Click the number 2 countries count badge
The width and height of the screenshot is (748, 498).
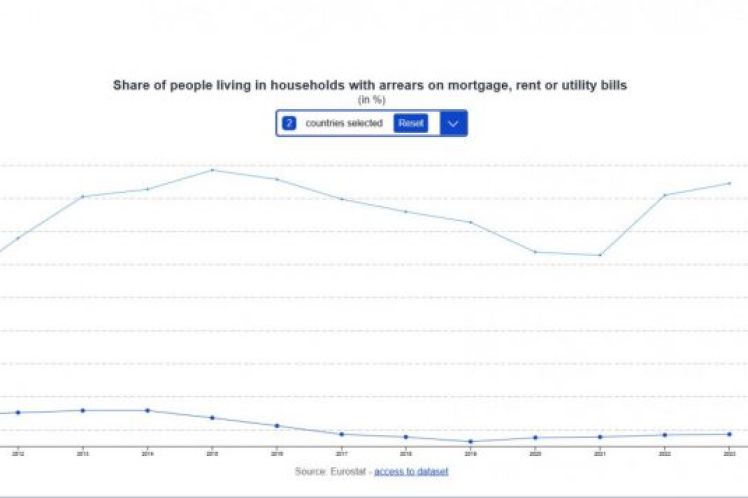288,123
